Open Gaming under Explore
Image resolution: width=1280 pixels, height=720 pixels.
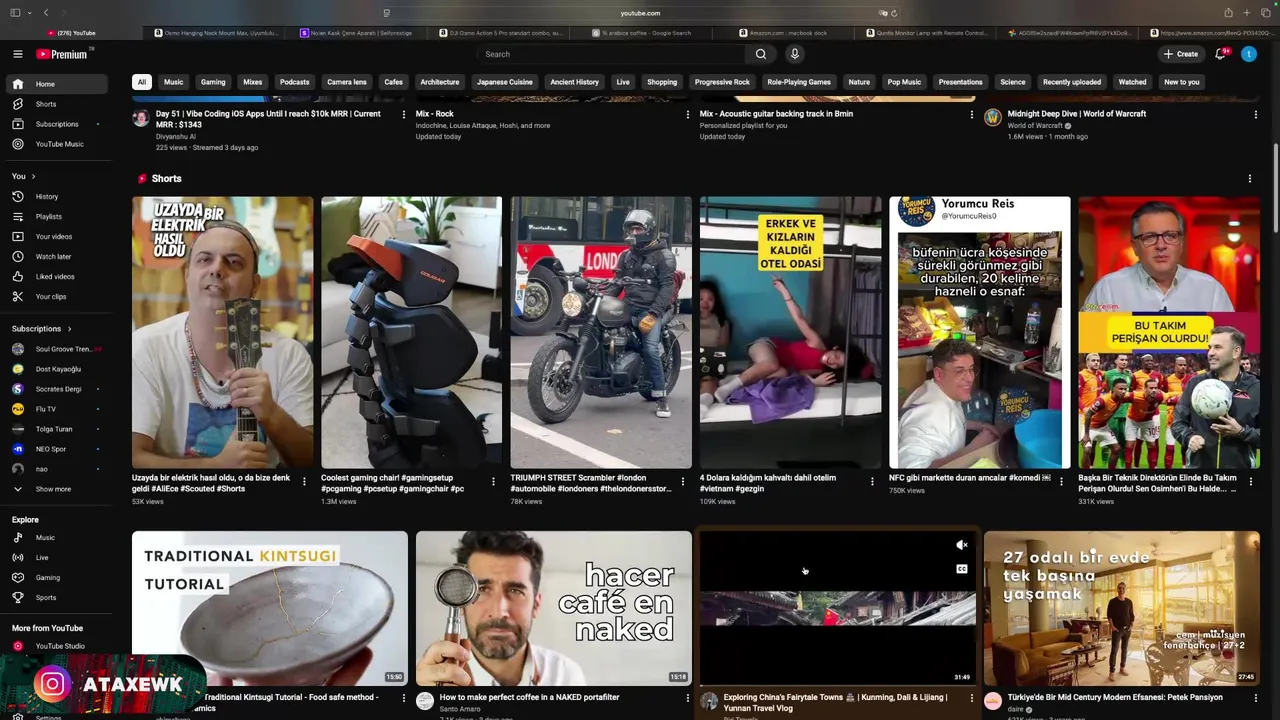click(57, 577)
